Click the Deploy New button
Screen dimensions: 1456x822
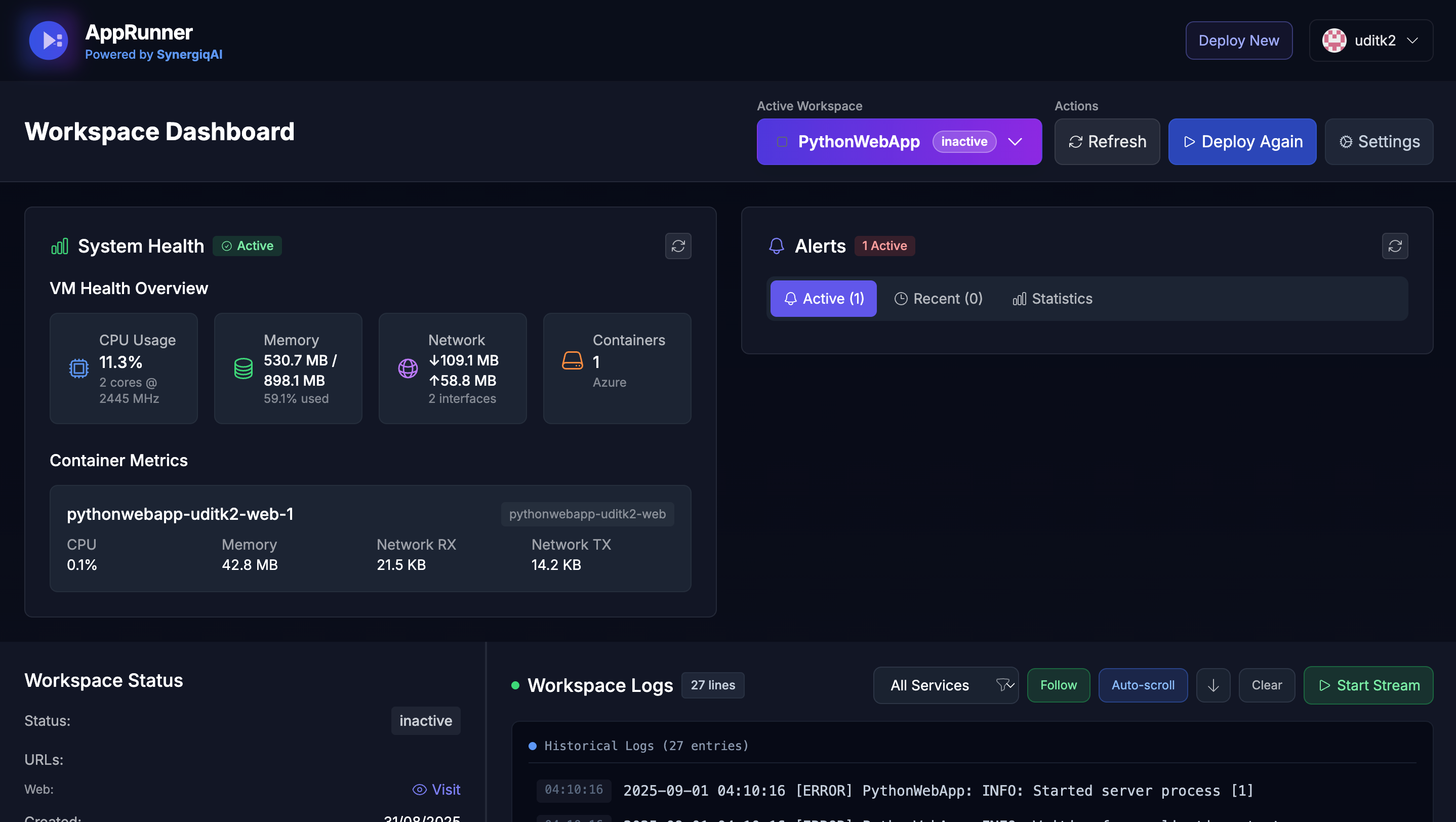point(1238,40)
